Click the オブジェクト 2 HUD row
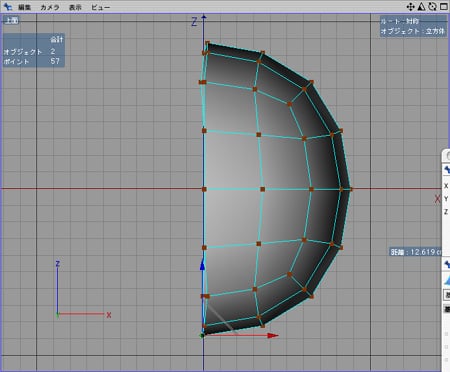 29,51
